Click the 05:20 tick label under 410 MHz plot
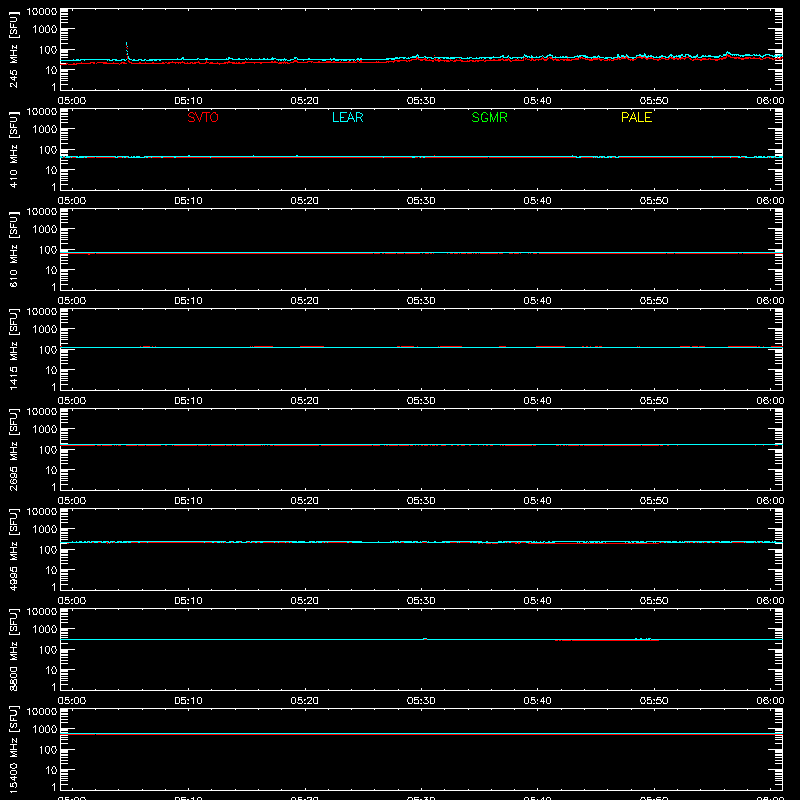This screenshot has width=800, height=800. (305, 201)
